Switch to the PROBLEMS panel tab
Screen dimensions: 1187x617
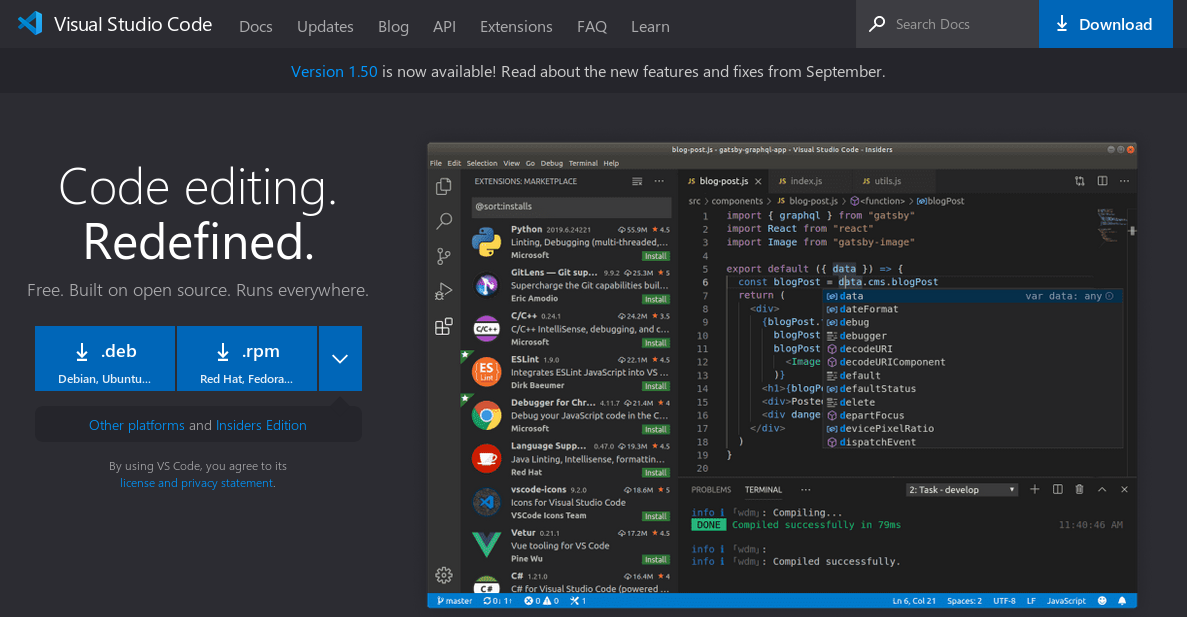pyautogui.click(x=711, y=490)
